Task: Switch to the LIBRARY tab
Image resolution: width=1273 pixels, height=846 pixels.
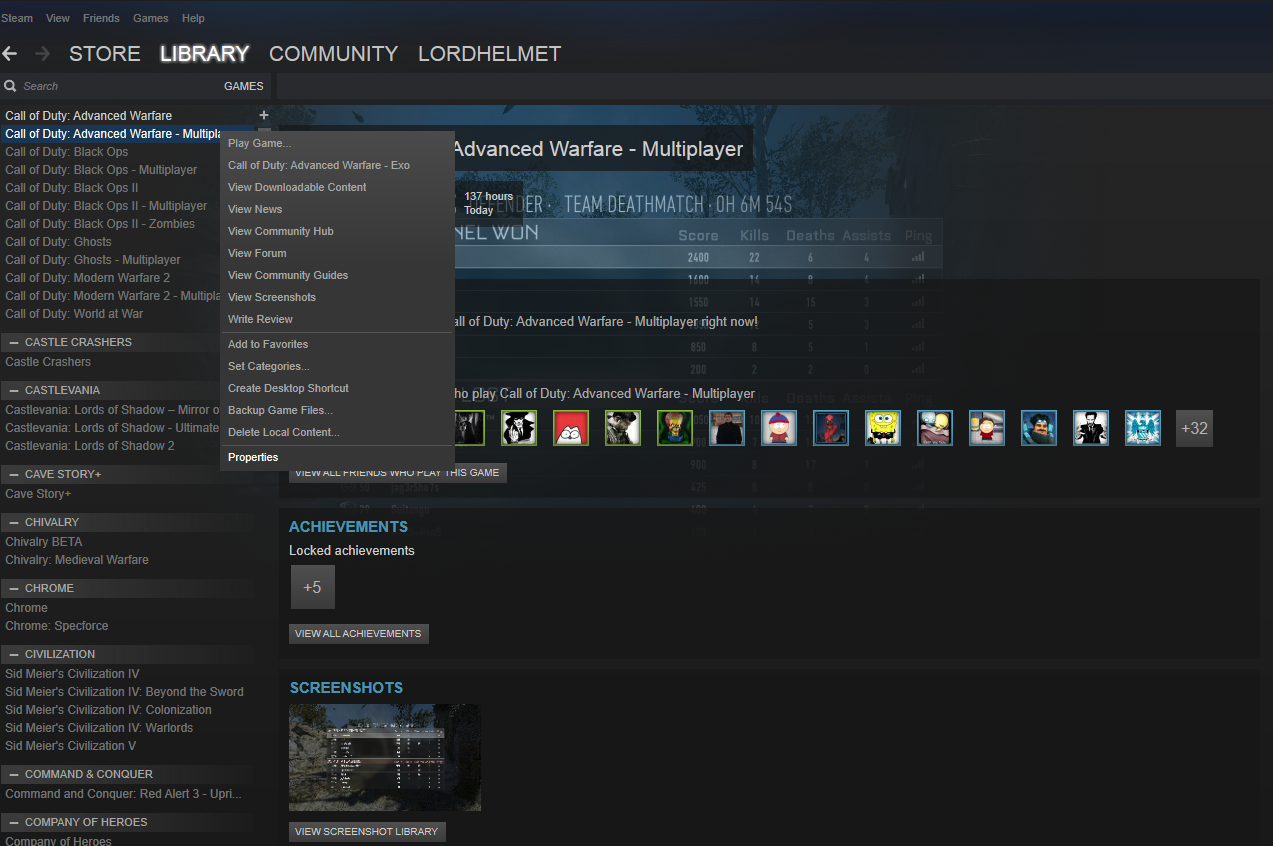Action: click(x=204, y=54)
